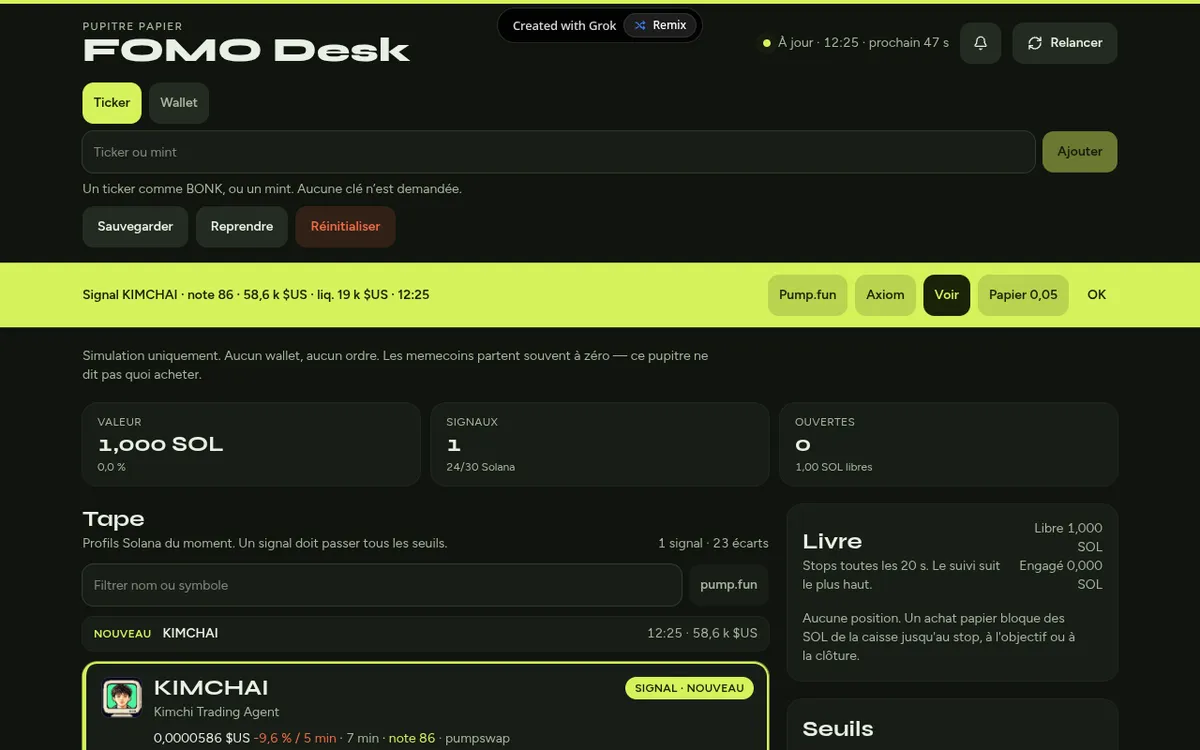Image resolution: width=1200 pixels, height=750 pixels.
Task: Click the Relancer refresh button
Action: (1065, 43)
